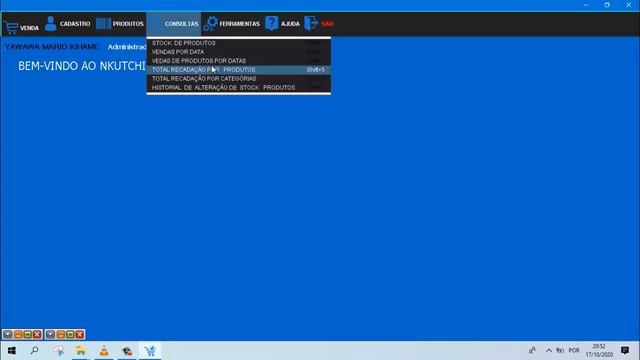
Task: Switch POR keyboard language indicator
Action: pyautogui.click(x=574, y=350)
